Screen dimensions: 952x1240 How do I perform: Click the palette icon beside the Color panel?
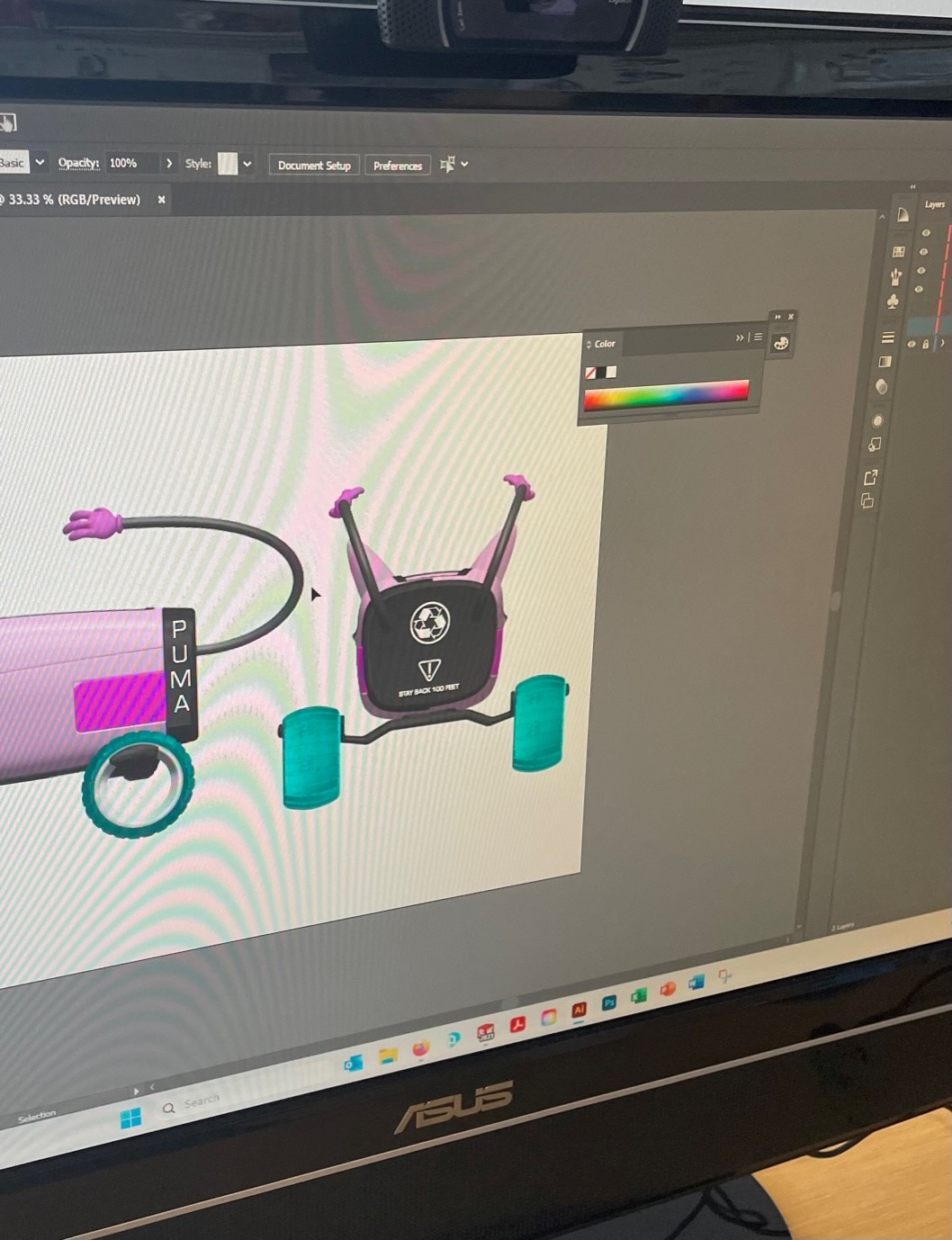(781, 343)
